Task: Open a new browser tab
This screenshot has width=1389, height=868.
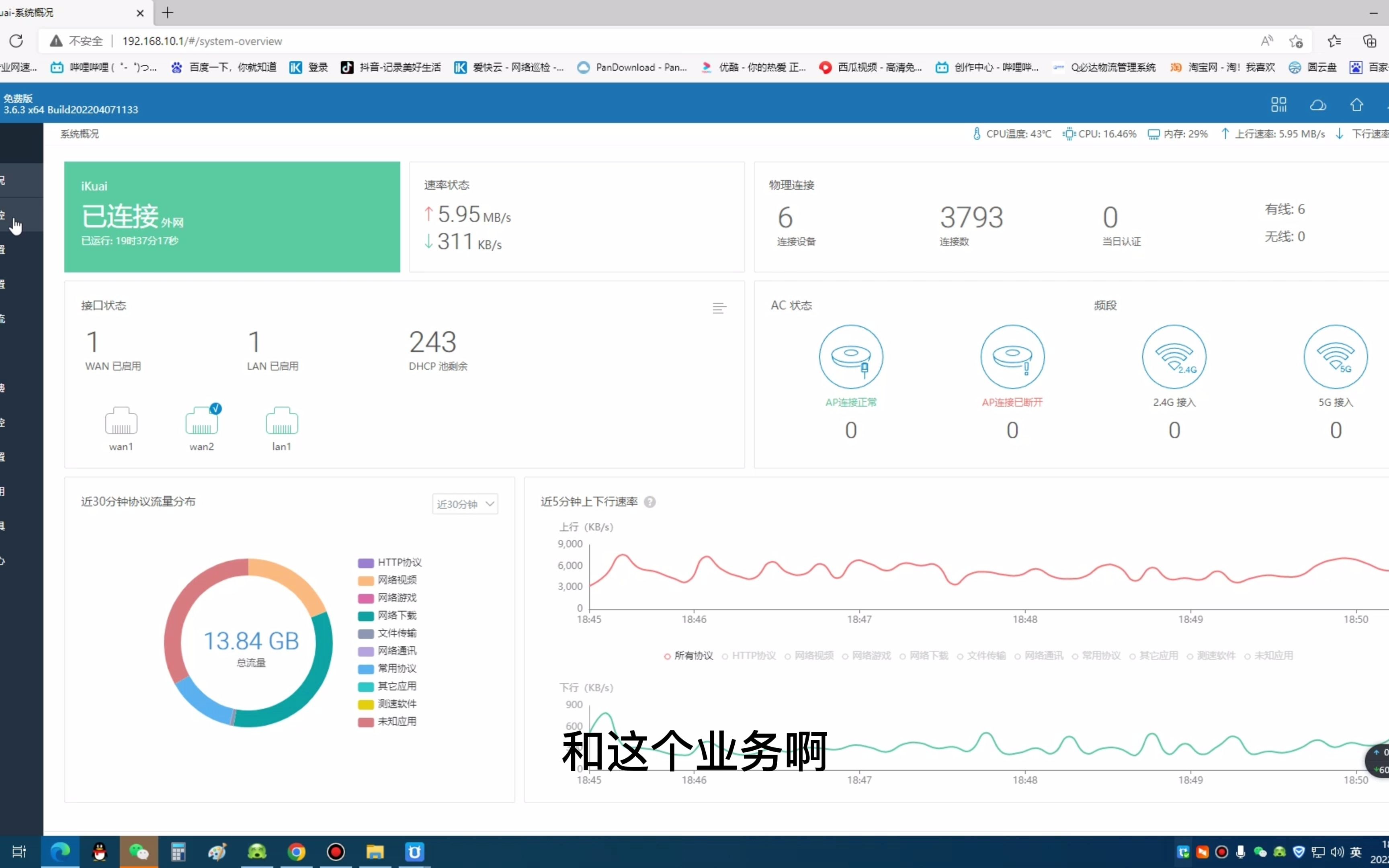Action: pos(168,12)
